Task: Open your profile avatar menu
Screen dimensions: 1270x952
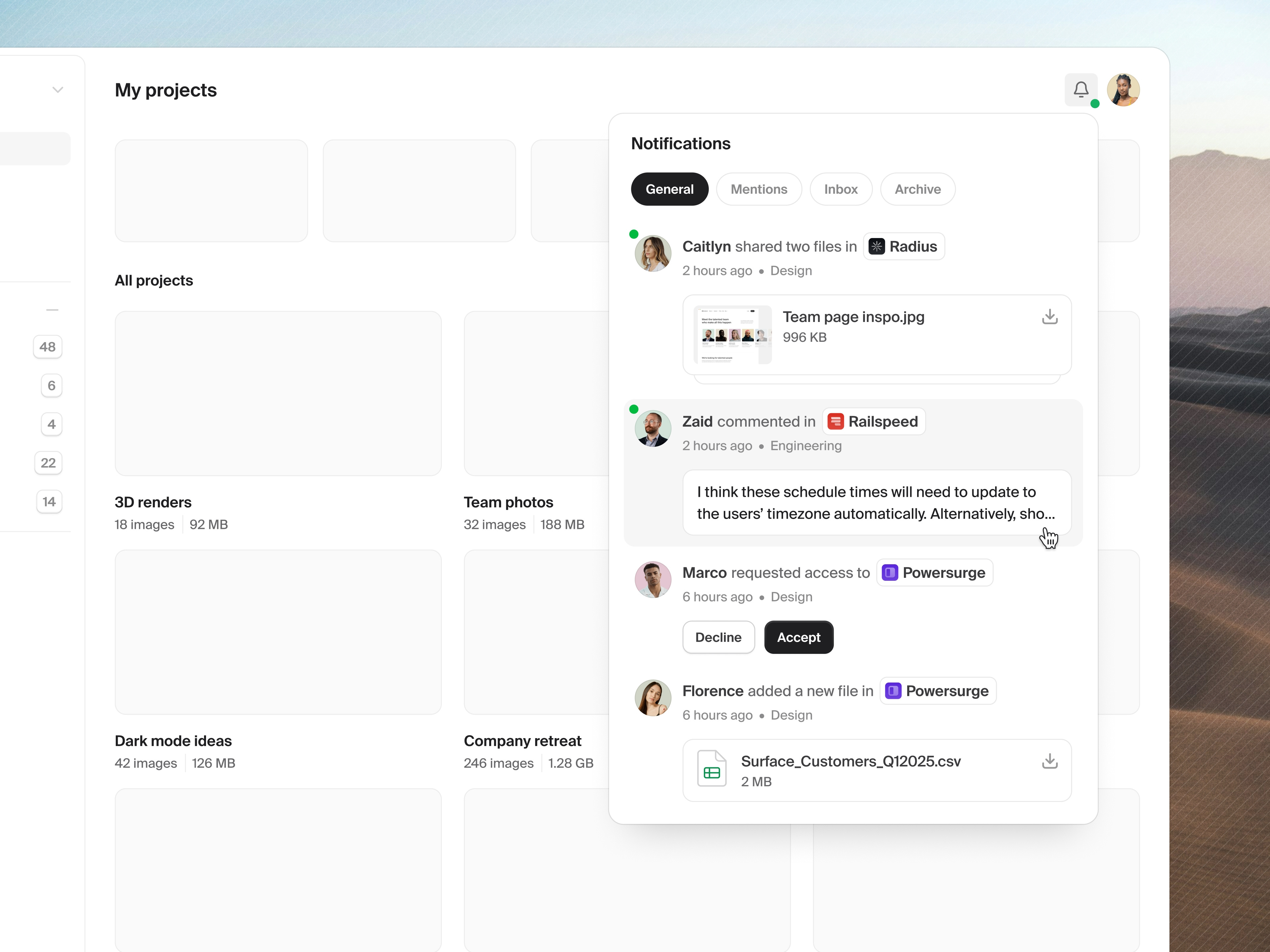Action: (1123, 90)
